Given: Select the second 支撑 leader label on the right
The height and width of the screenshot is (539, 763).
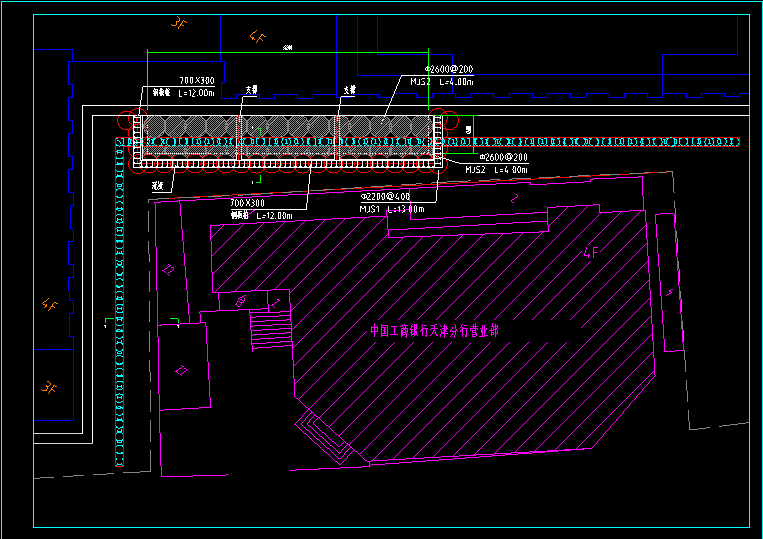Looking at the screenshot, I should click(349, 90).
